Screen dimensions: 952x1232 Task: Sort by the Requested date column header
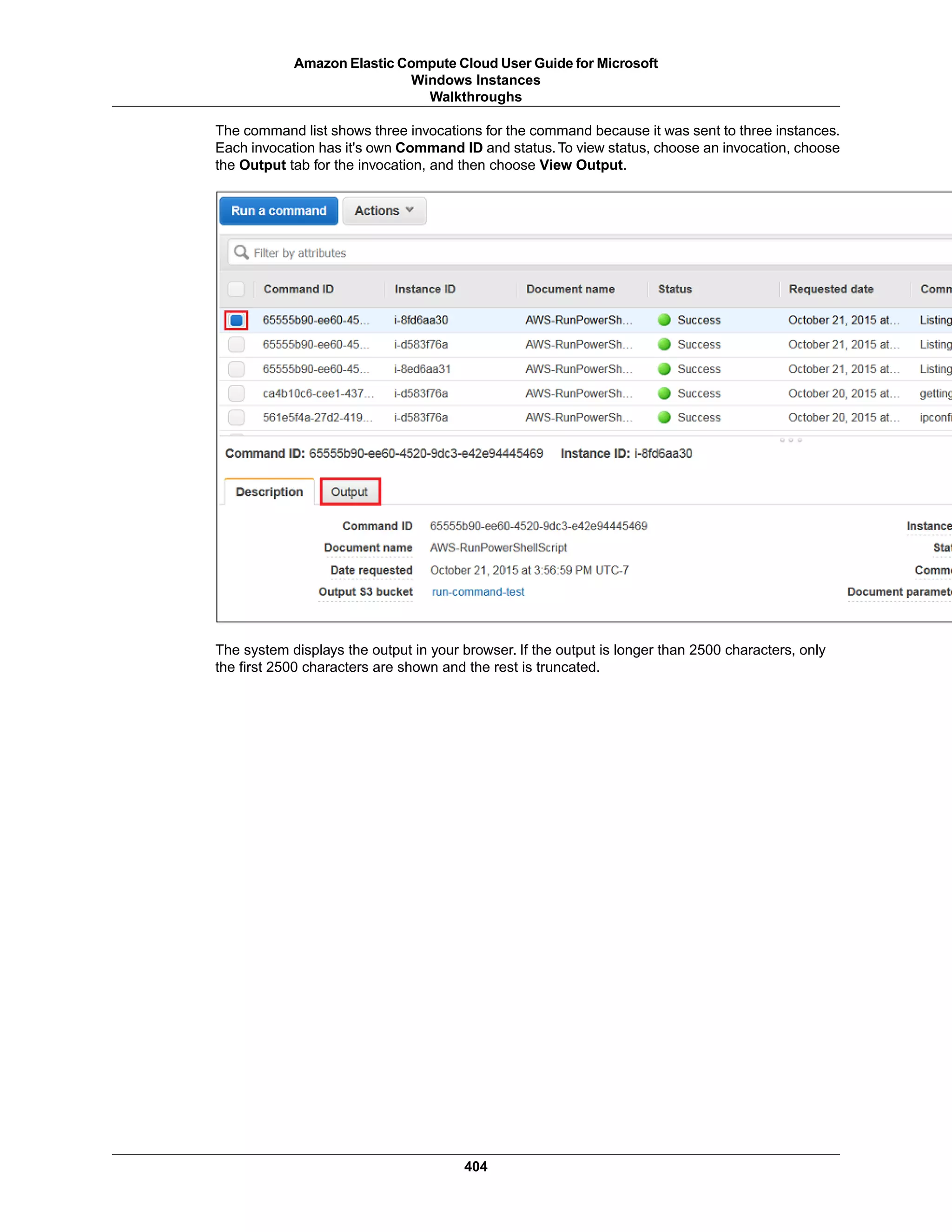click(831, 289)
